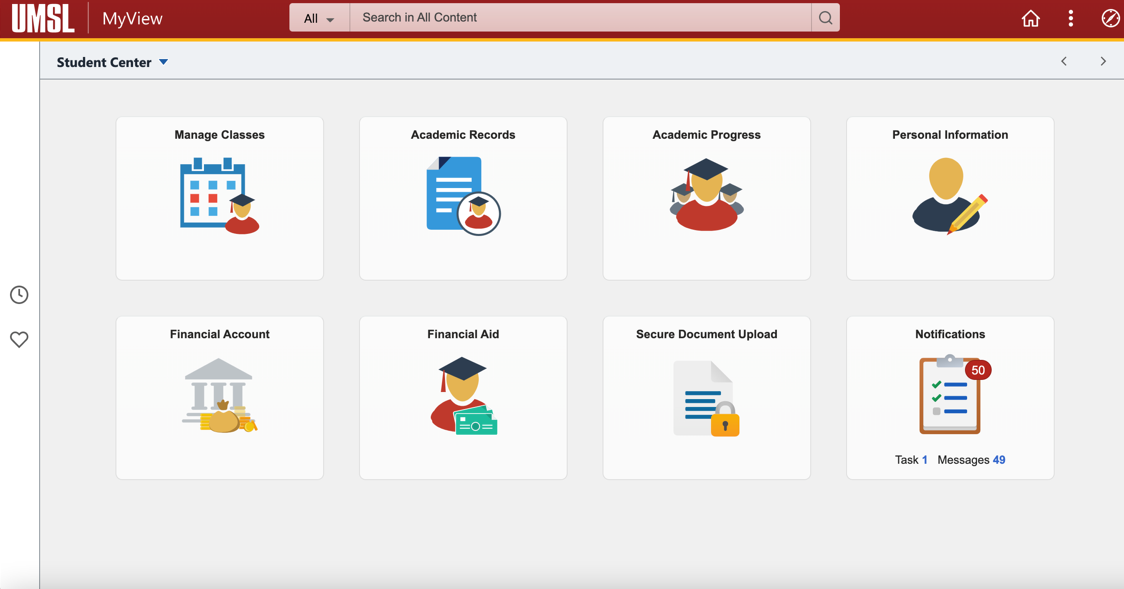The height and width of the screenshot is (589, 1124).
Task: Click the UMSL logo
Action: coord(43,18)
